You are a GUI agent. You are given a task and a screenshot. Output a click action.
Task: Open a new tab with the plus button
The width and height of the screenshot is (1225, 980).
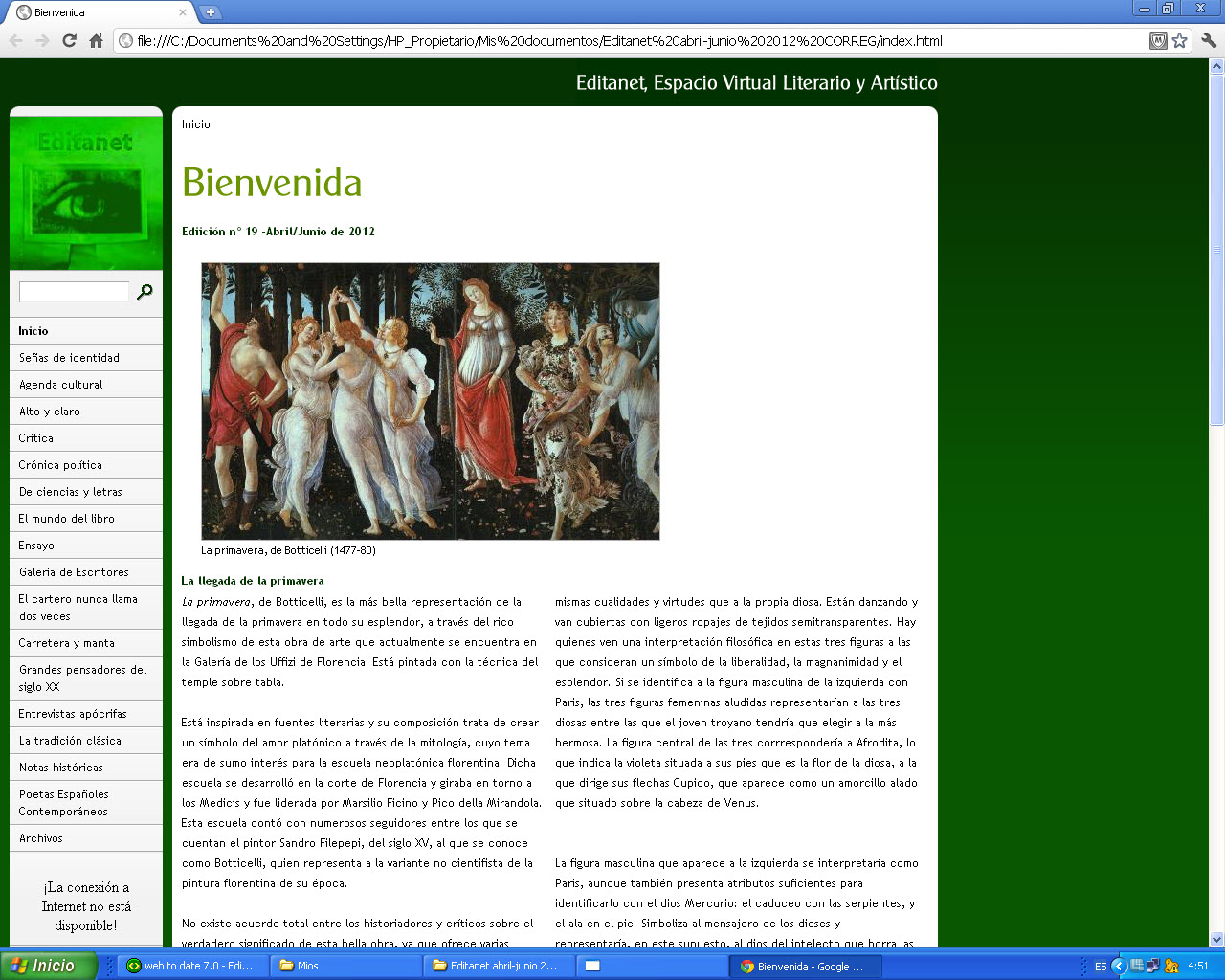(x=211, y=12)
